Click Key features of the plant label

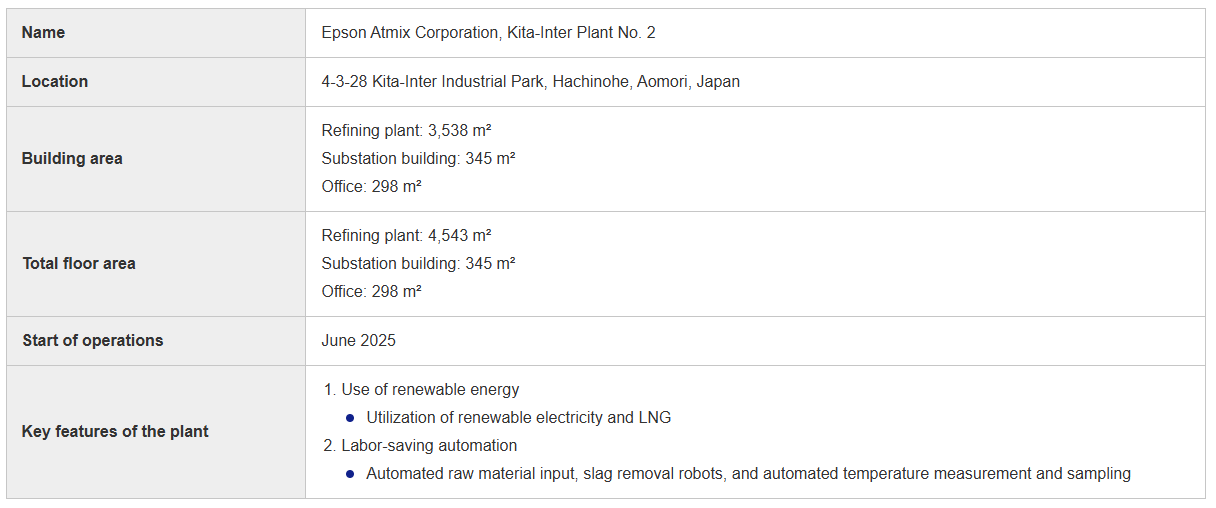(x=115, y=432)
